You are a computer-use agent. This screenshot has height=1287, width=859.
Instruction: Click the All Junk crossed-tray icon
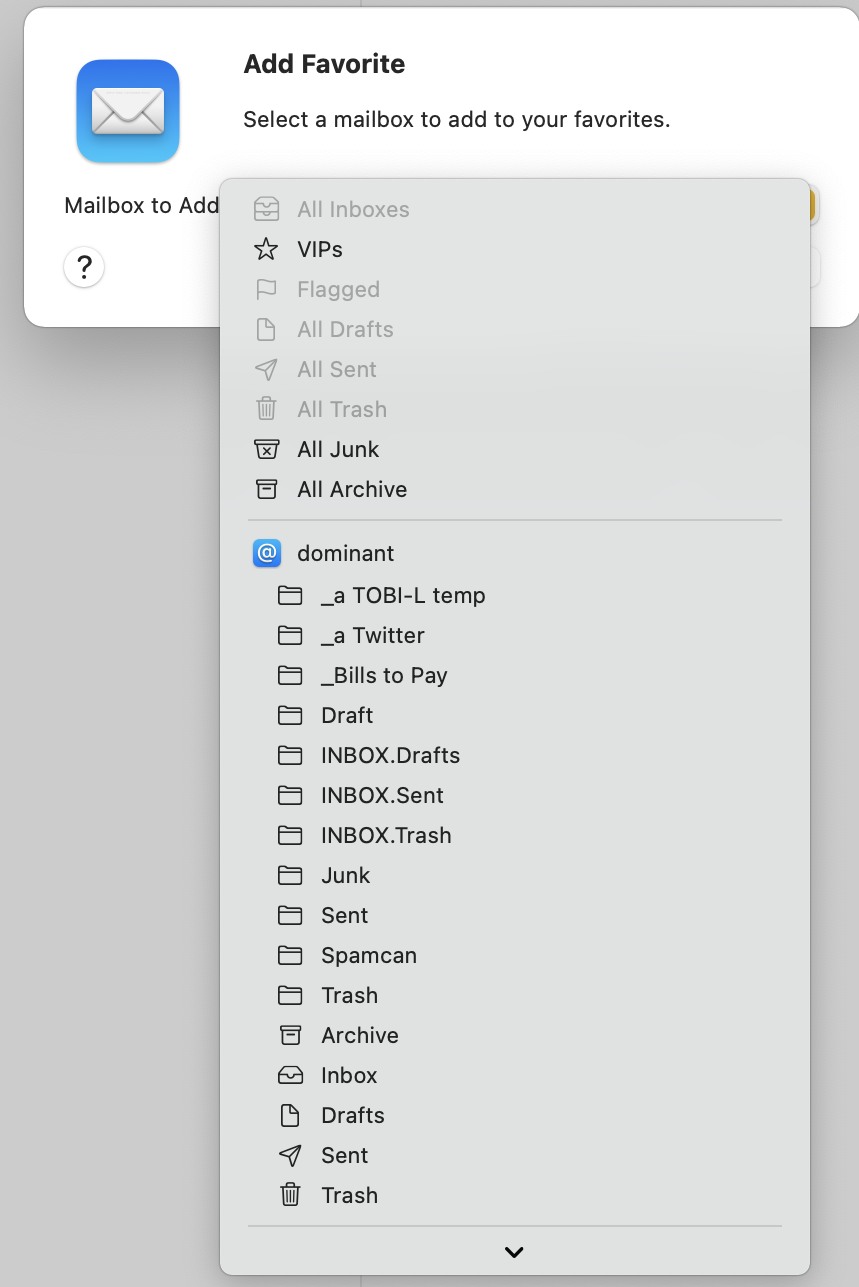266,449
